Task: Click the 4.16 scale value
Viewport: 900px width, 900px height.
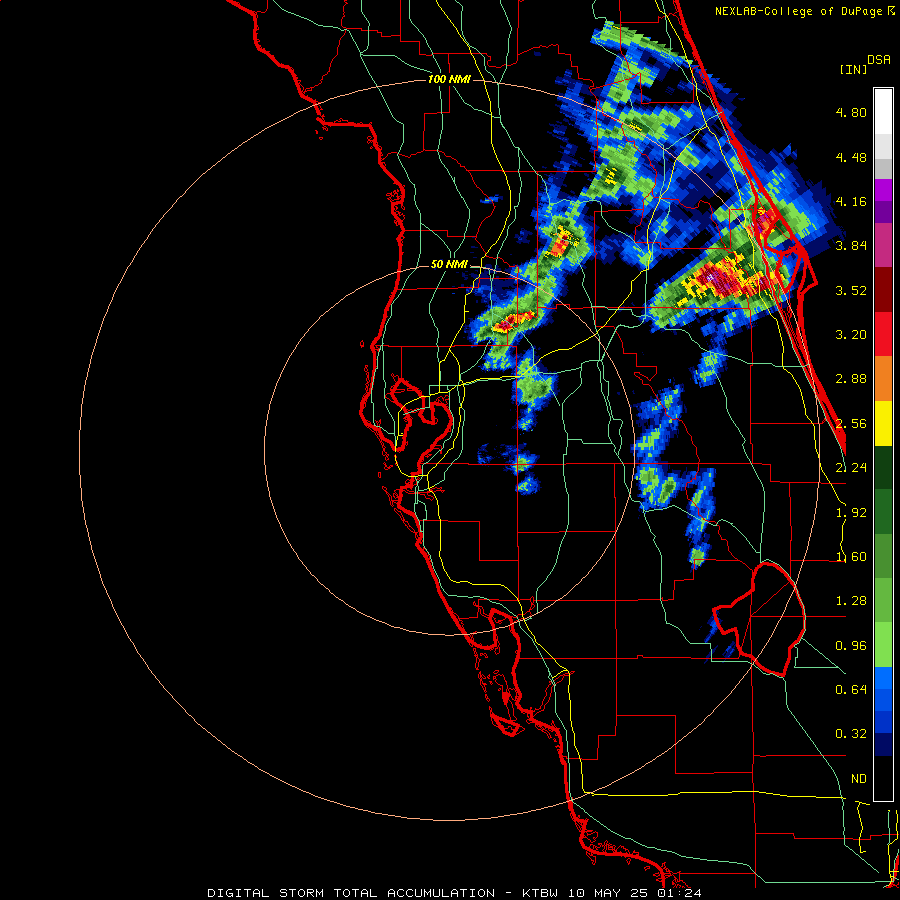Action: pyautogui.click(x=851, y=201)
